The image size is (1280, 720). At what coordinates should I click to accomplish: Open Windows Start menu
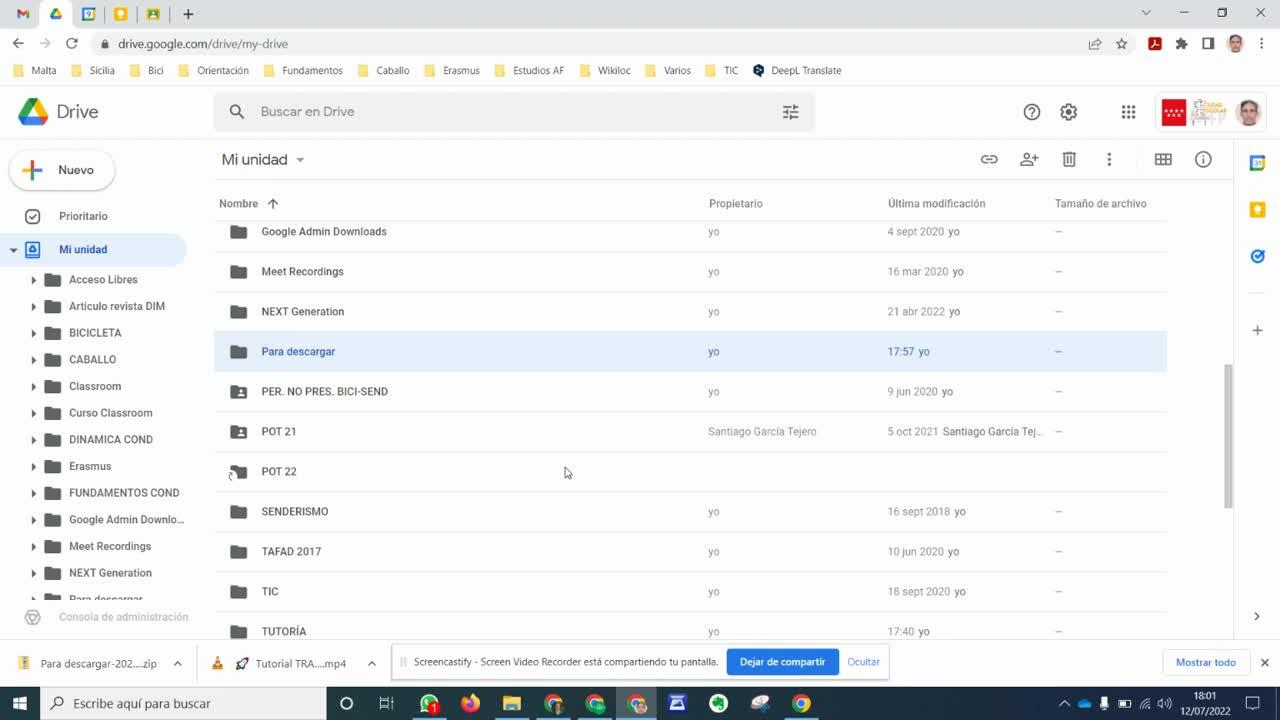click(x=20, y=703)
